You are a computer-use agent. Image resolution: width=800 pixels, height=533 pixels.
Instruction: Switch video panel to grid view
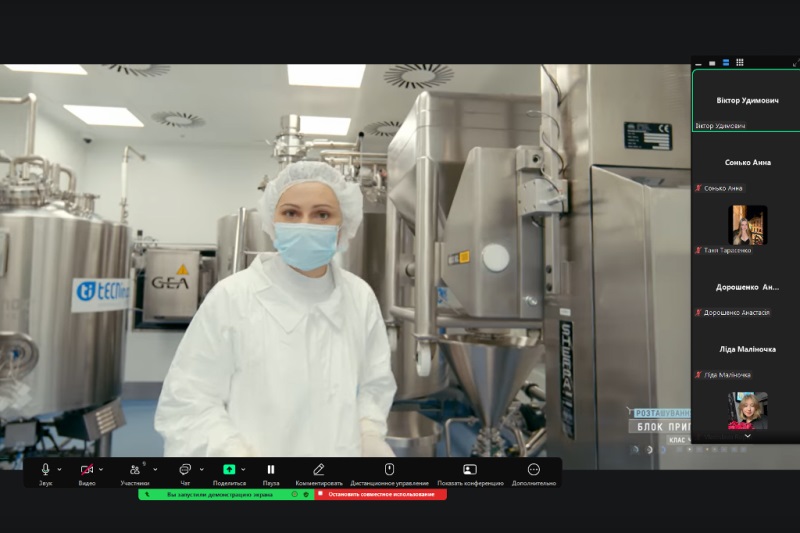(x=740, y=63)
